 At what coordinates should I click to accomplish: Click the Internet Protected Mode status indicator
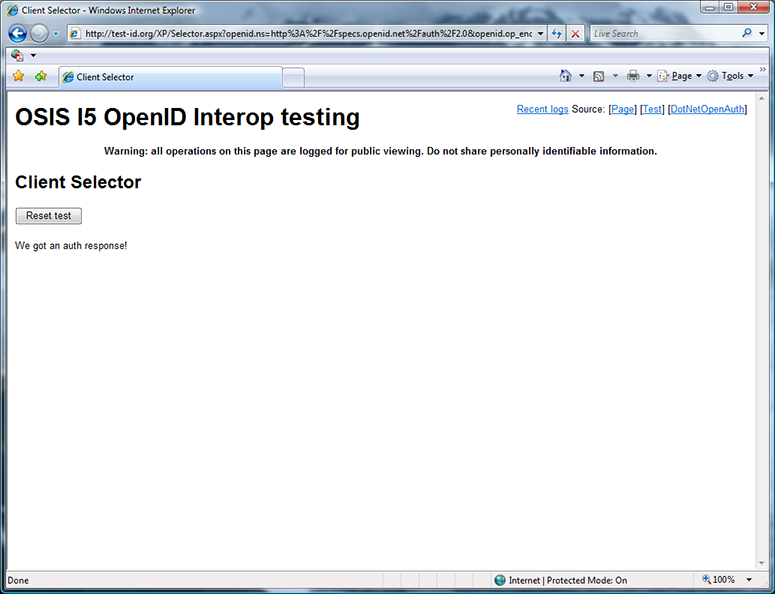pos(560,580)
